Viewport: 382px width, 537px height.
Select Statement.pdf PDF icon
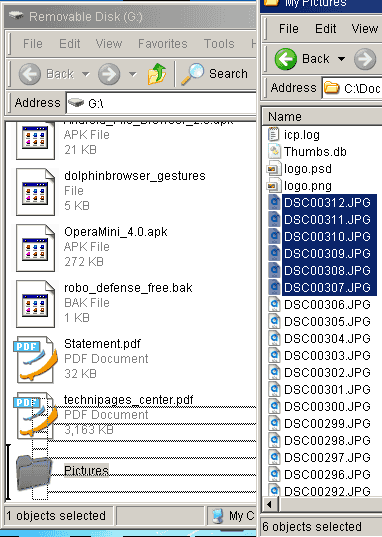coord(35,360)
